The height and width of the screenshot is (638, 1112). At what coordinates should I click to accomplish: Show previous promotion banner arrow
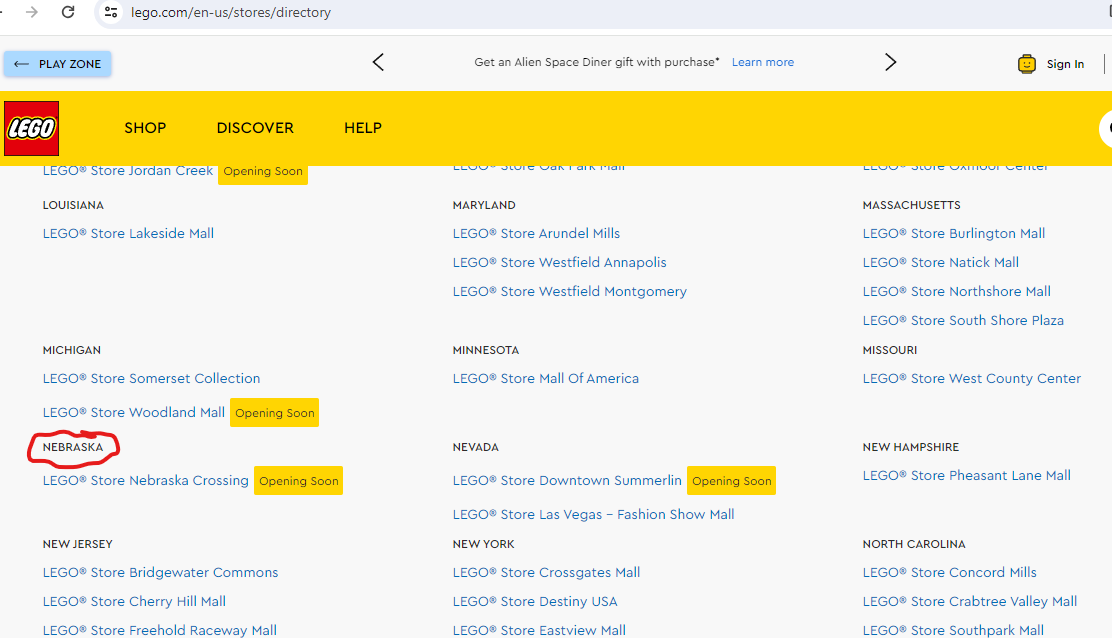pyautogui.click(x=378, y=62)
